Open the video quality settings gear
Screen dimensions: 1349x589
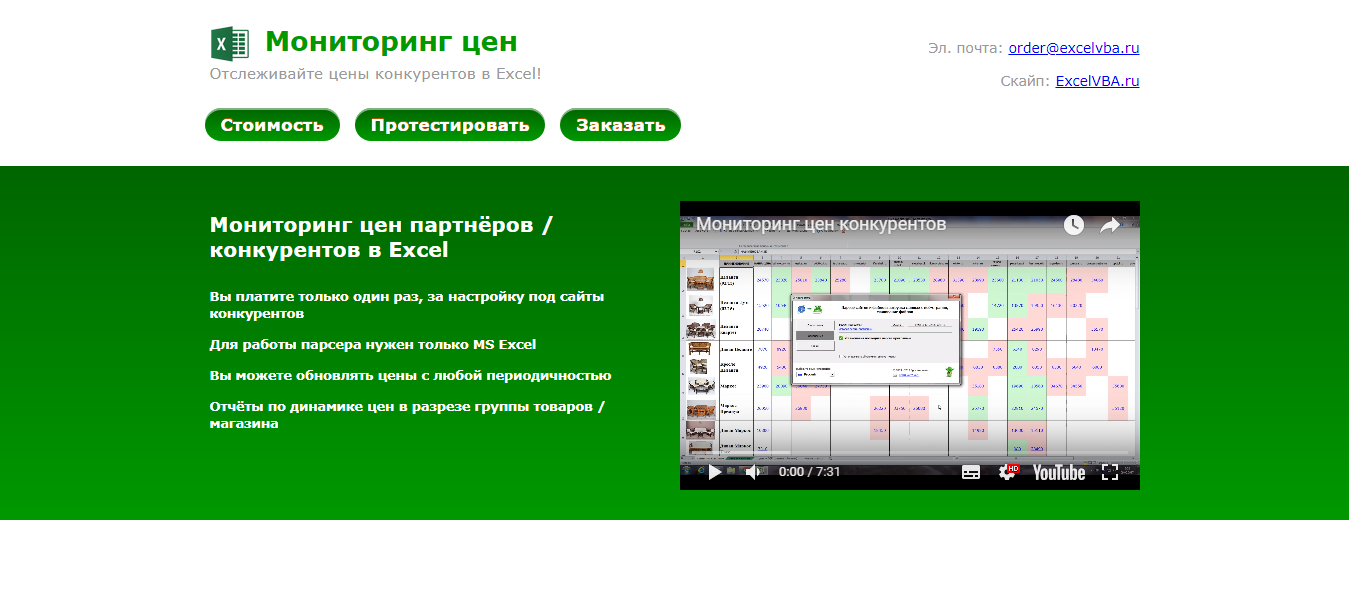[x=1005, y=472]
